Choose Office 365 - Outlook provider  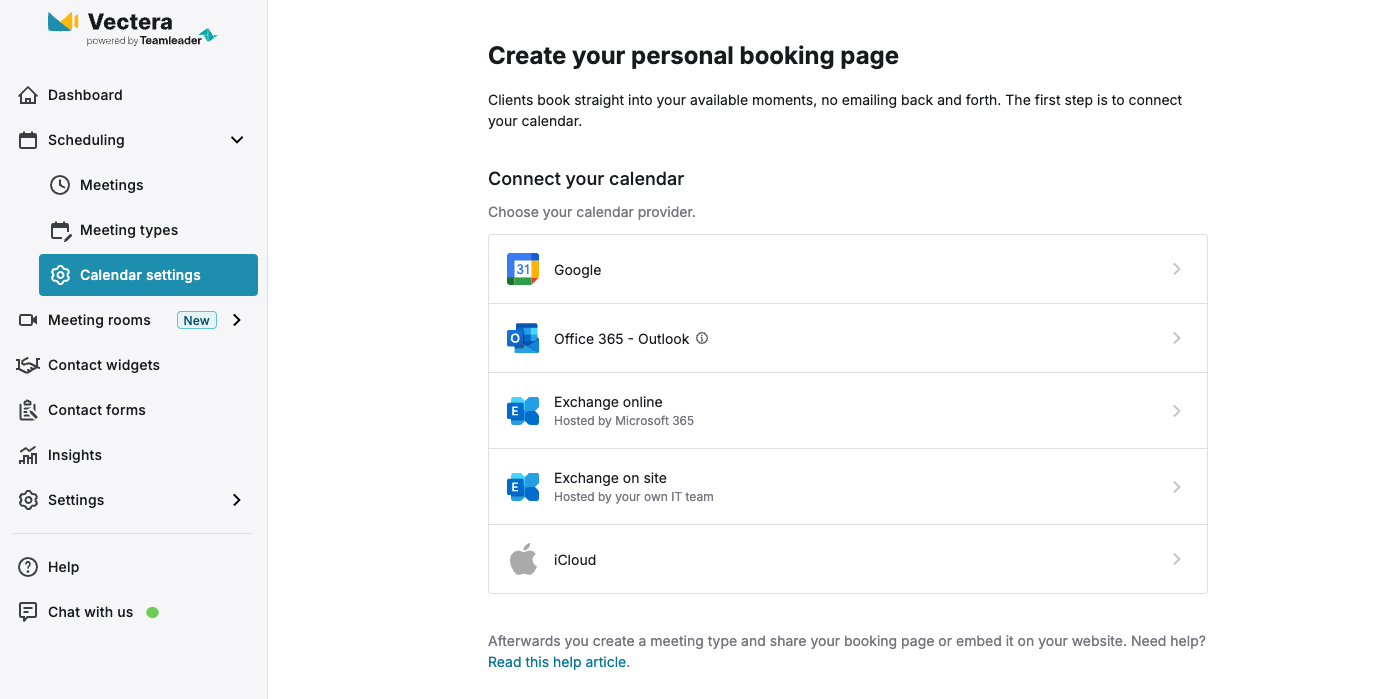(848, 338)
